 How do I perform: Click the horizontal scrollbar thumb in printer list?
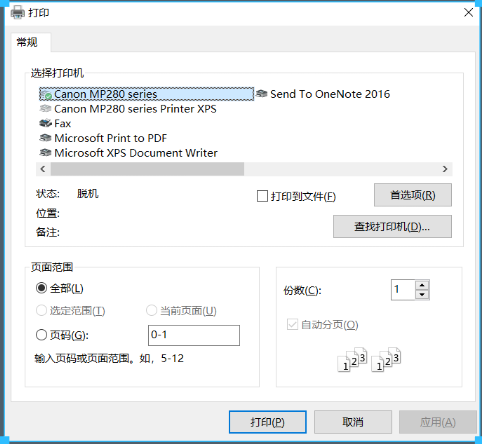[x=147, y=169]
